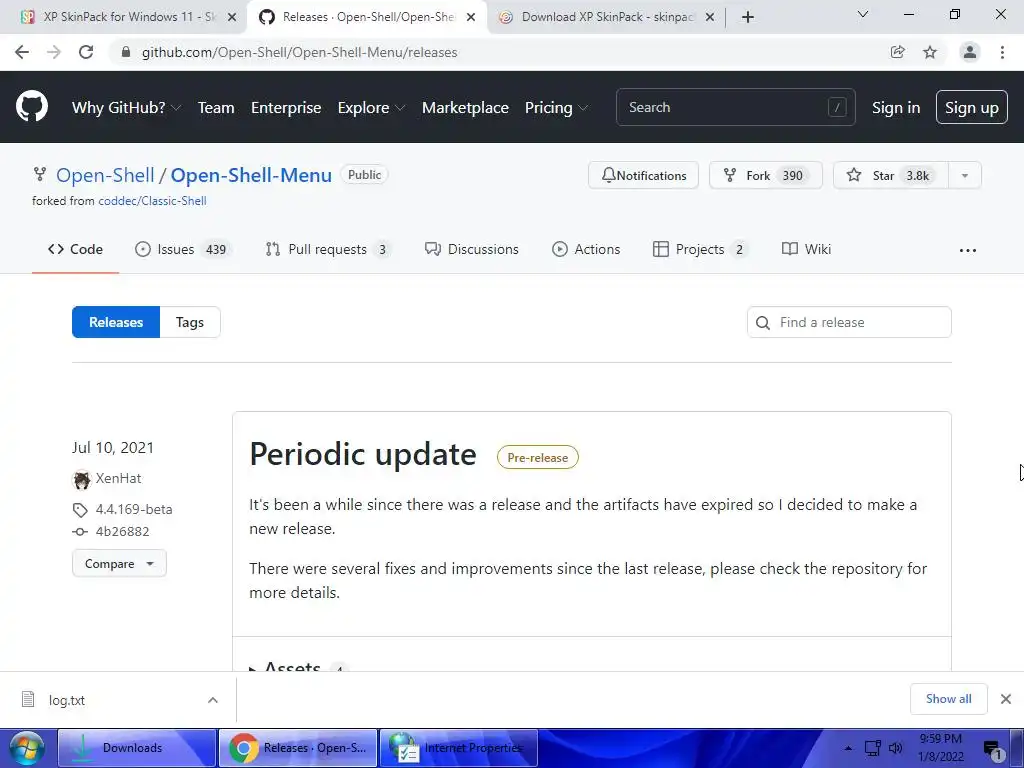Click the tab search chevron icon
The image size is (1024, 768).
(x=863, y=14)
